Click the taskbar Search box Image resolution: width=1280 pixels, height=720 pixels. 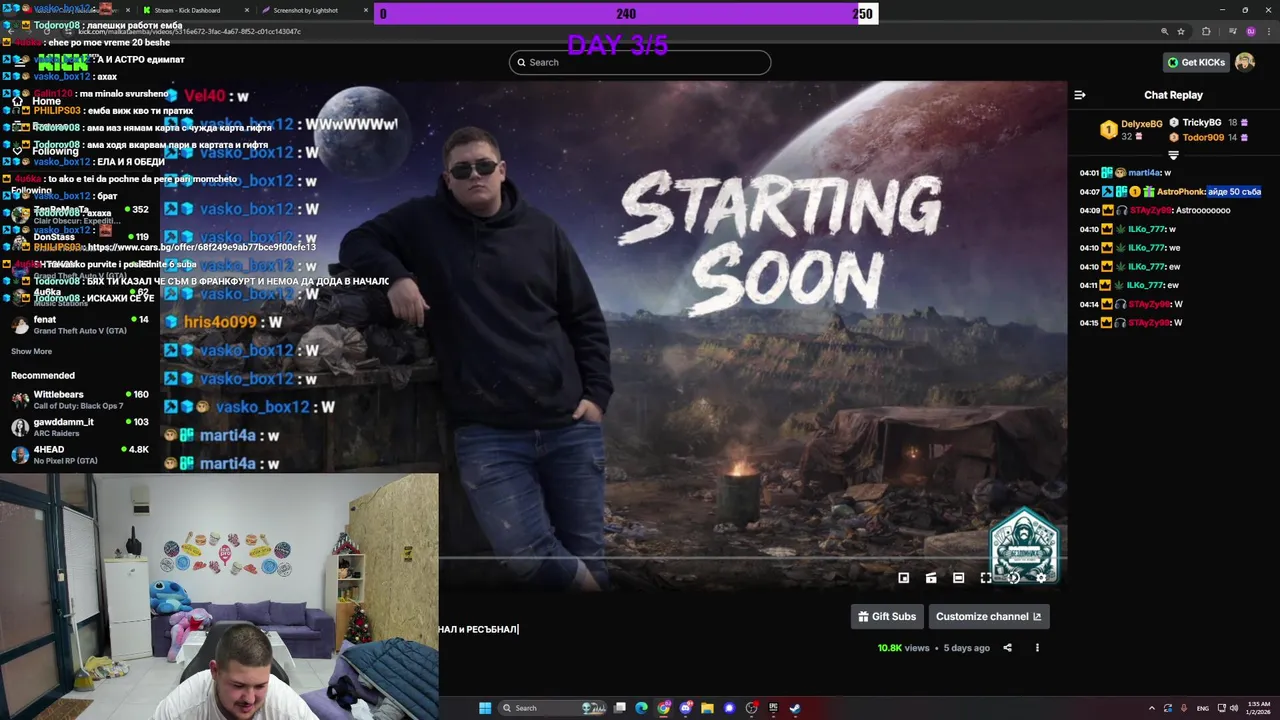[x=551, y=708]
